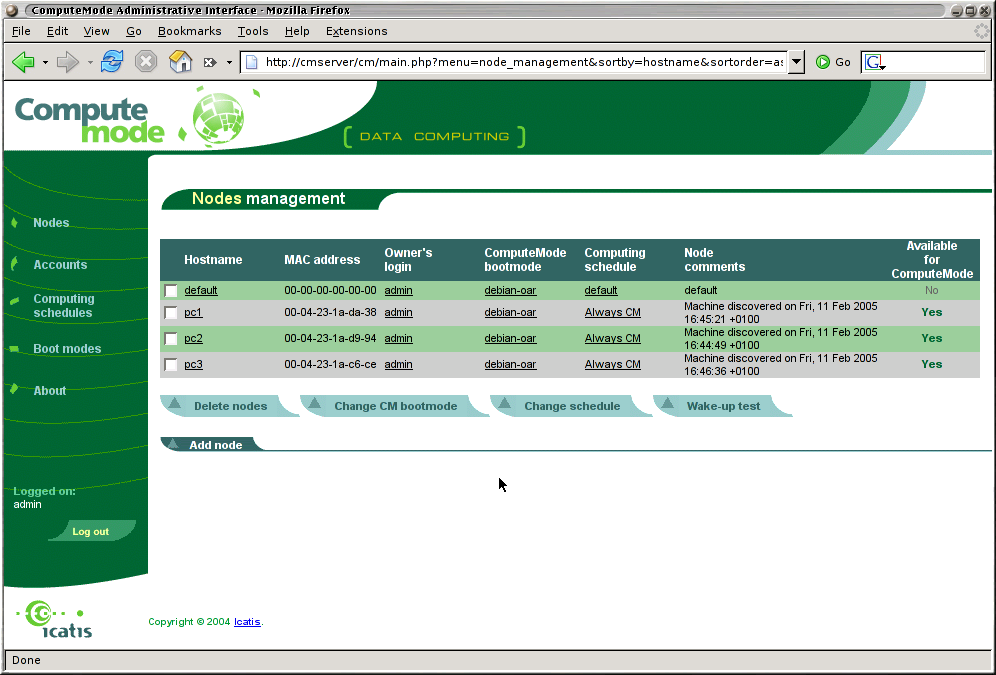Click the debian-oar bootmode link for pc1
Screen dimensions: 996x675
point(510,312)
